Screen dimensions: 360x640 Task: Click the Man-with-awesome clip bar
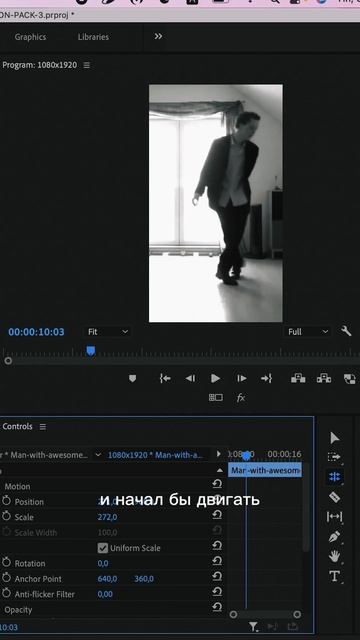pos(265,470)
